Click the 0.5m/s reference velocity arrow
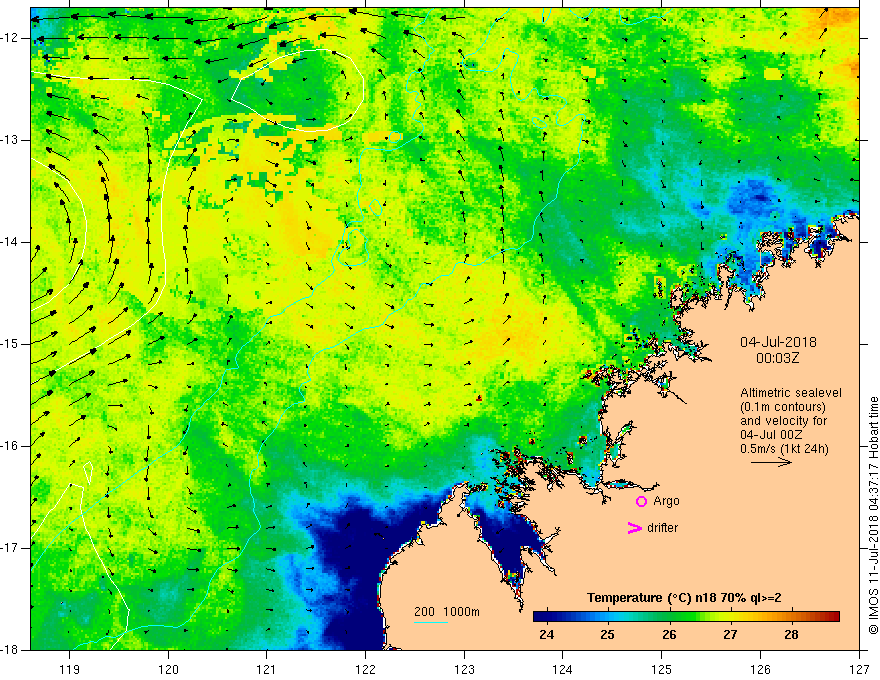This screenshot has height=680, width=880. (771, 462)
